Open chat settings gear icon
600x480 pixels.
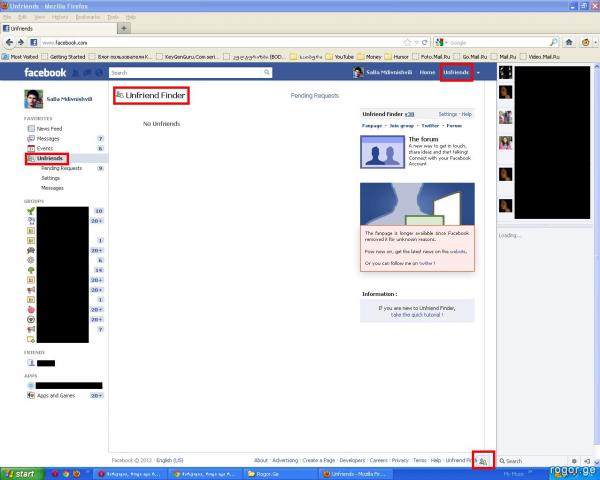[574, 461]
